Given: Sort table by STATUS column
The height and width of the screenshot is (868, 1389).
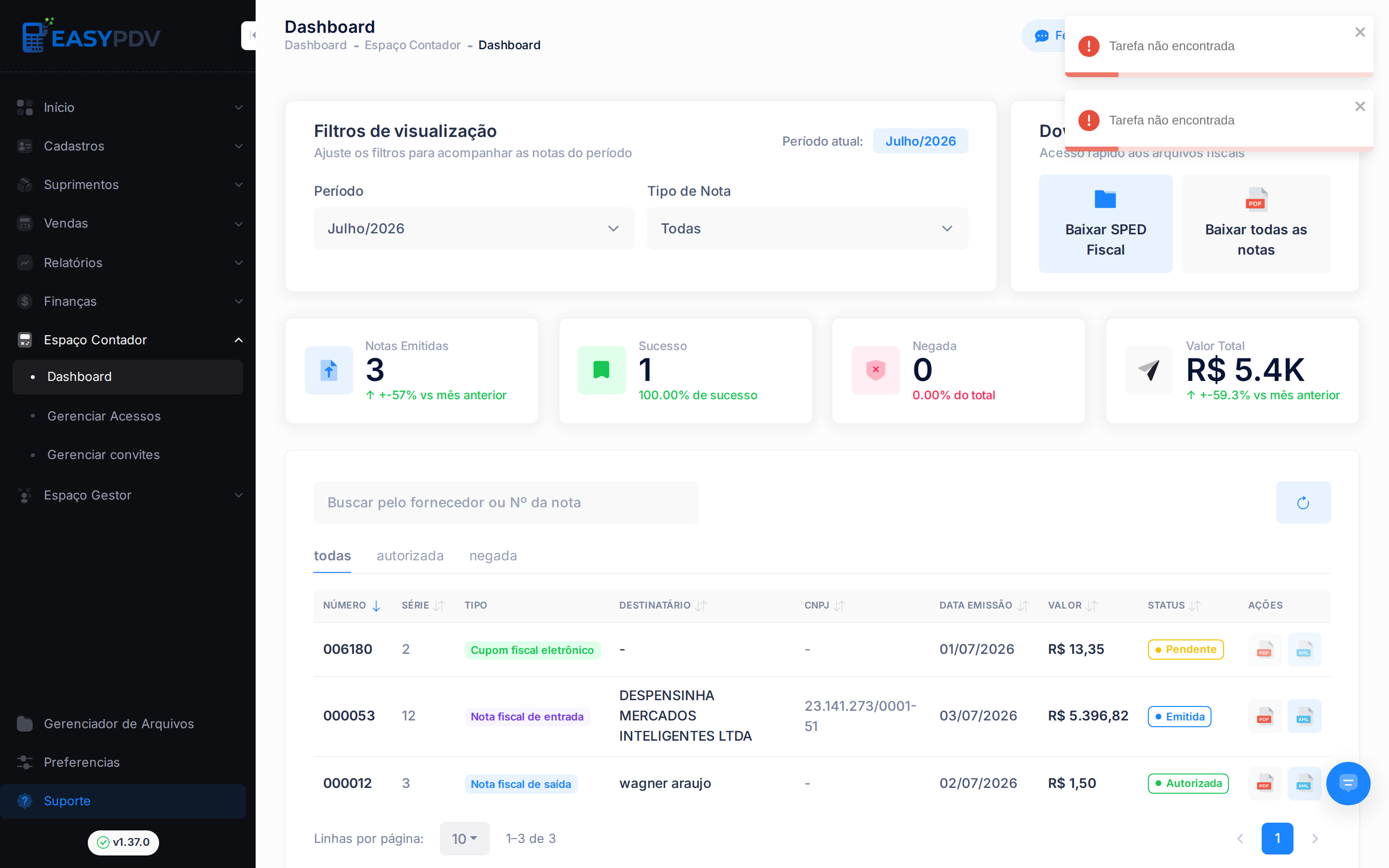Looking at the screenshot, I should click(1174, 605).
